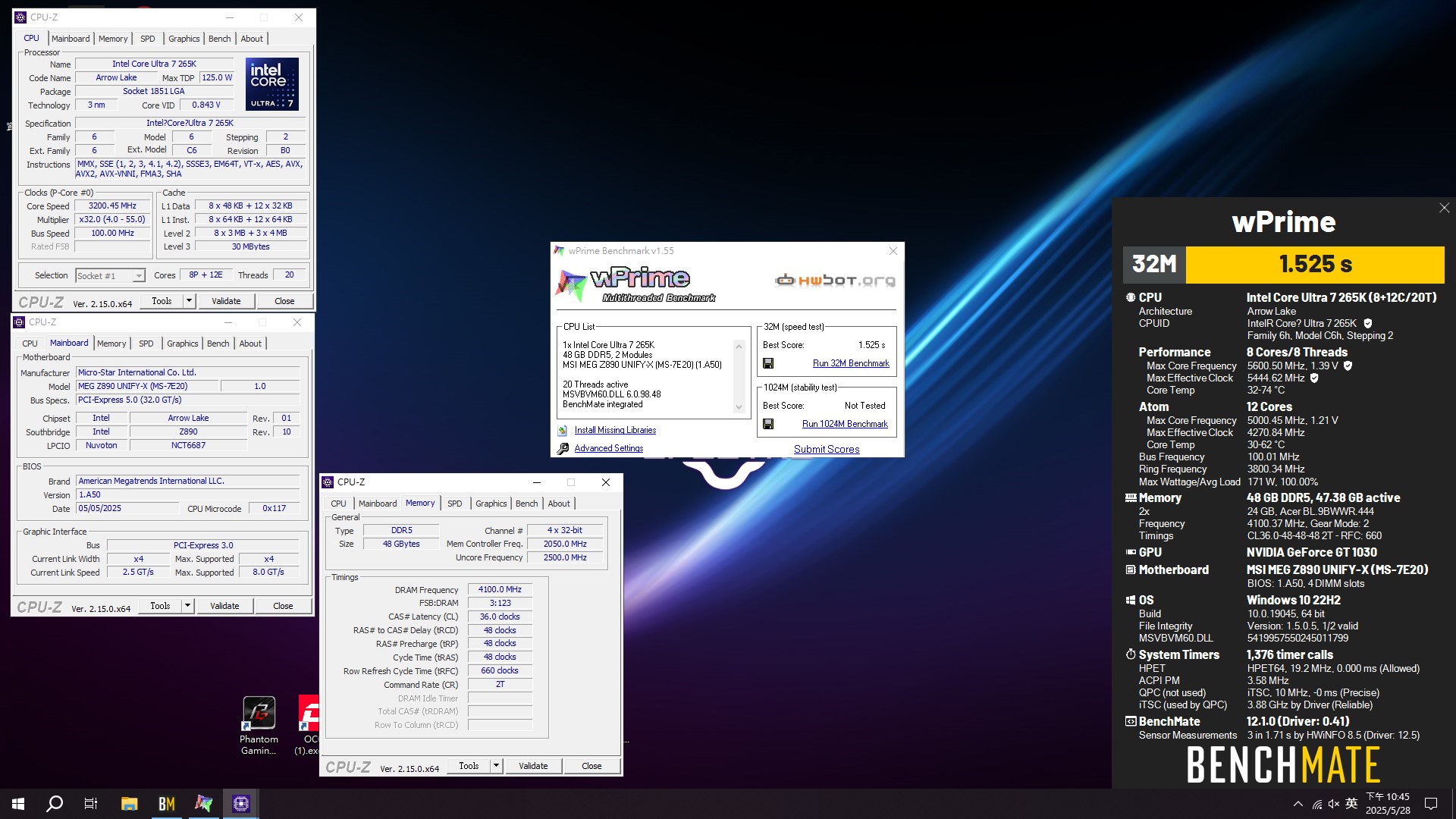Click the 1.525 s score banner
Image resolution: width=1456 pixels, height=819 pixels.
[1315, 264]
